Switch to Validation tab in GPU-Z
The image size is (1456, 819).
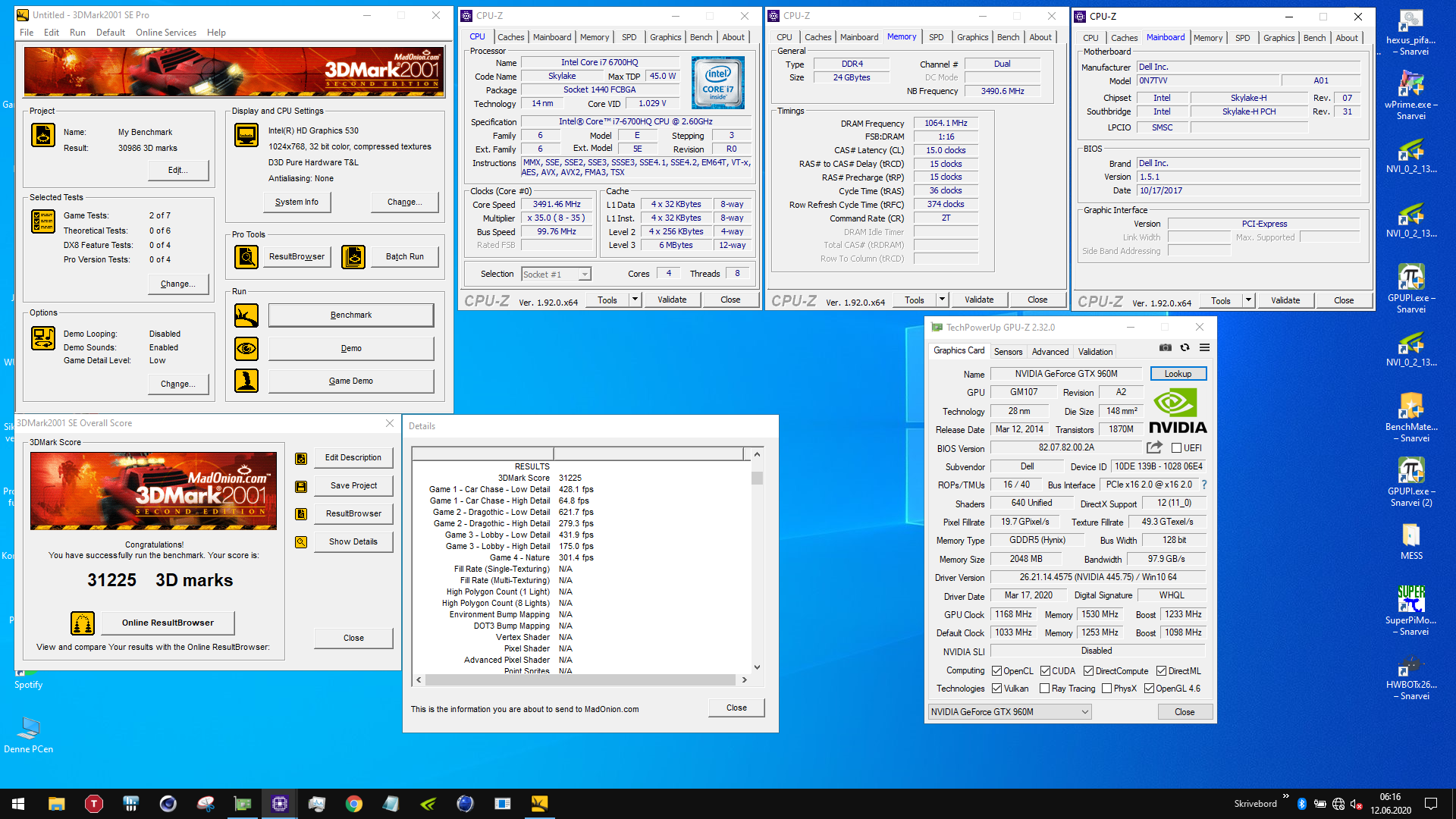click(x=1095, y=352)
